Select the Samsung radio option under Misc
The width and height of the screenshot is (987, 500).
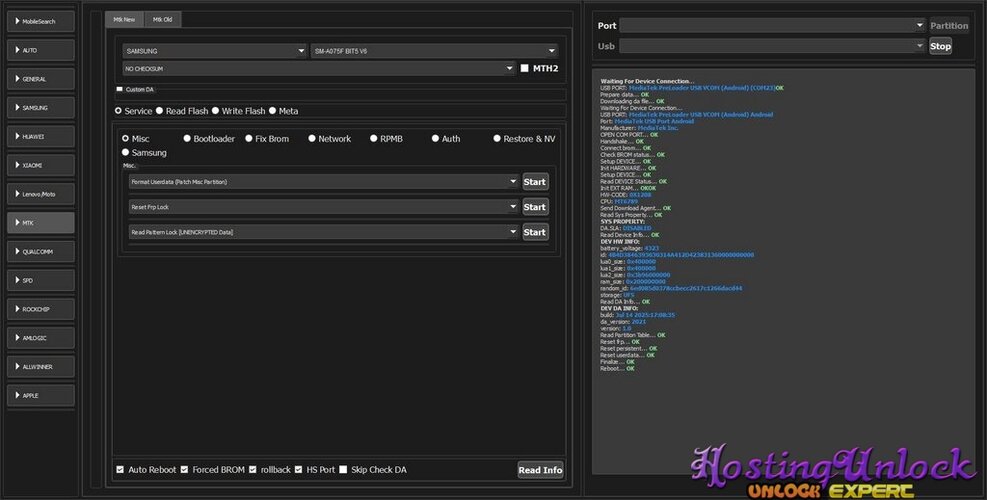(x=125, y=152)
